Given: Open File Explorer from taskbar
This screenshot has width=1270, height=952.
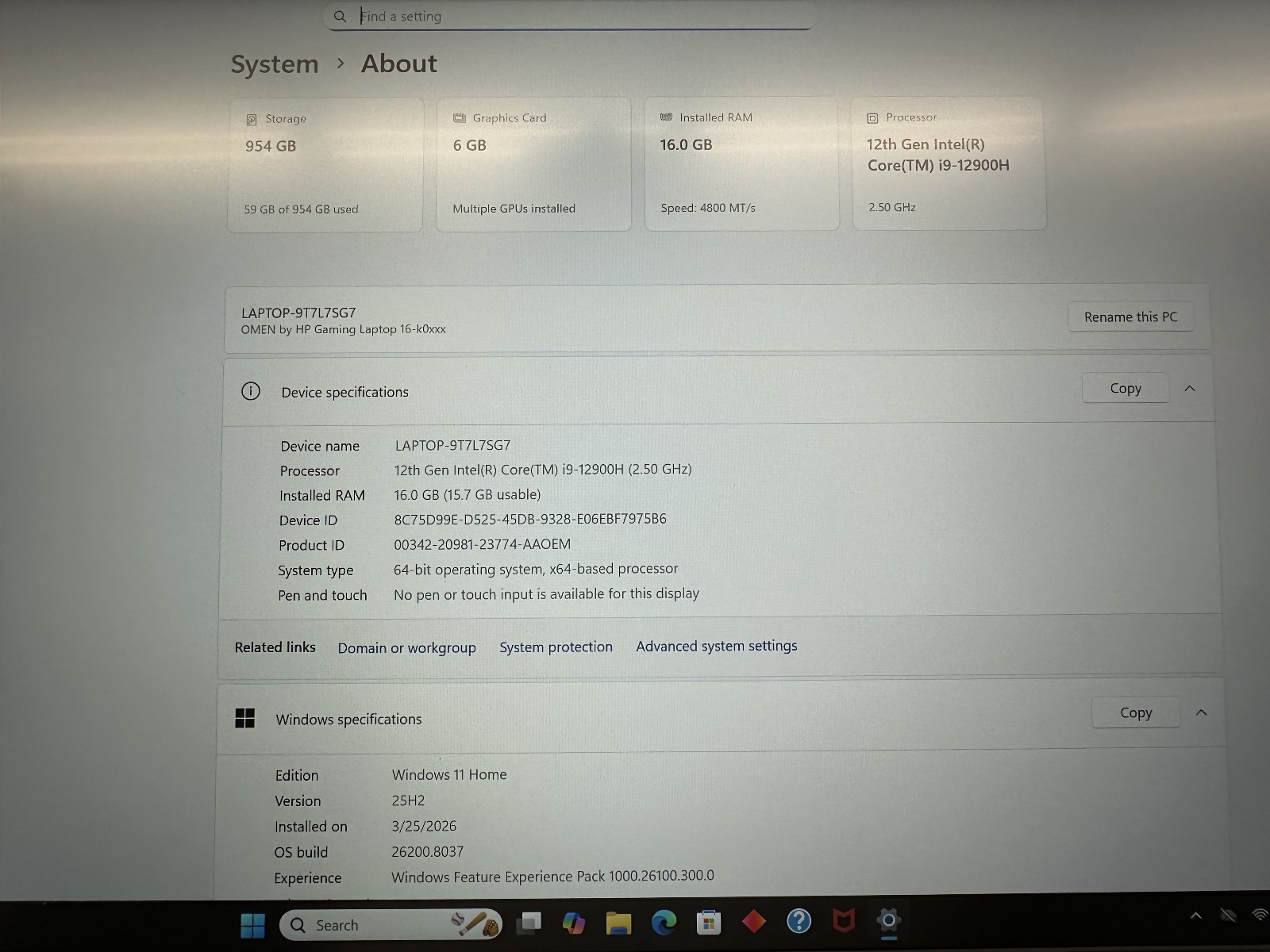Looking at the screenshot, I should [618, 923].
